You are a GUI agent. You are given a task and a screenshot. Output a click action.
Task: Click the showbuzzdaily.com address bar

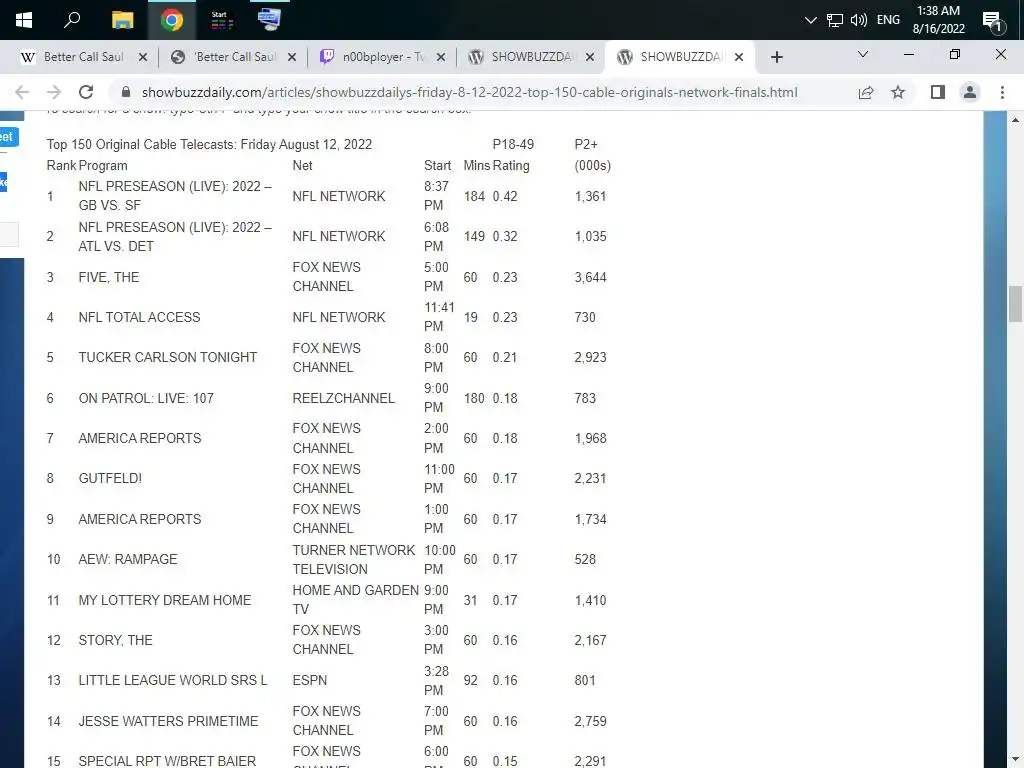click(469, 92)
